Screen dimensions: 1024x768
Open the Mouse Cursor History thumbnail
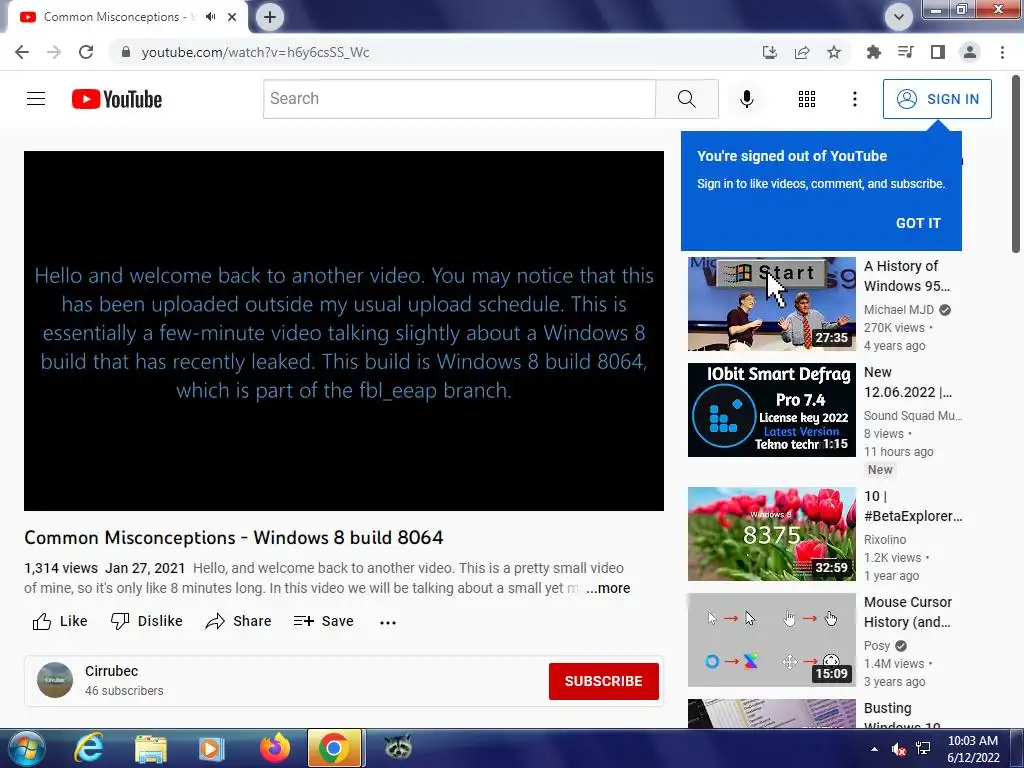point(771,639)
